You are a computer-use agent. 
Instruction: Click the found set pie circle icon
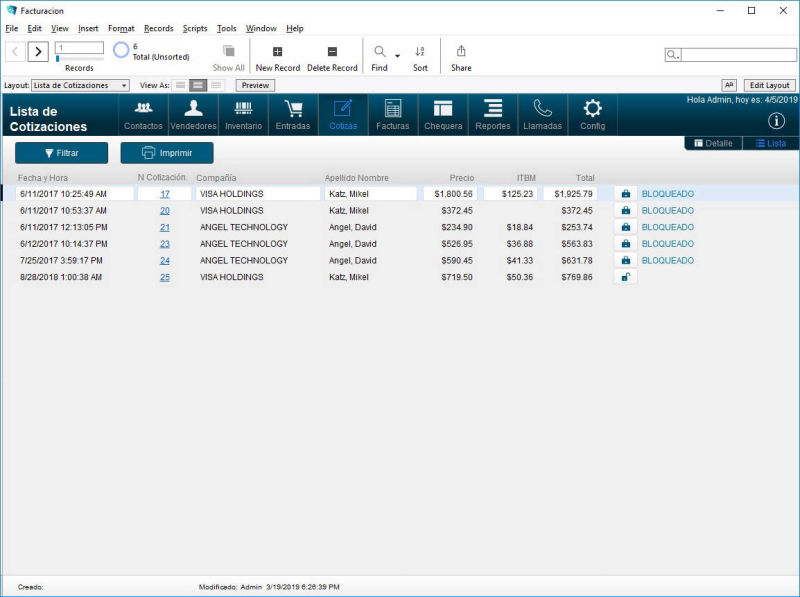[121, 50]
